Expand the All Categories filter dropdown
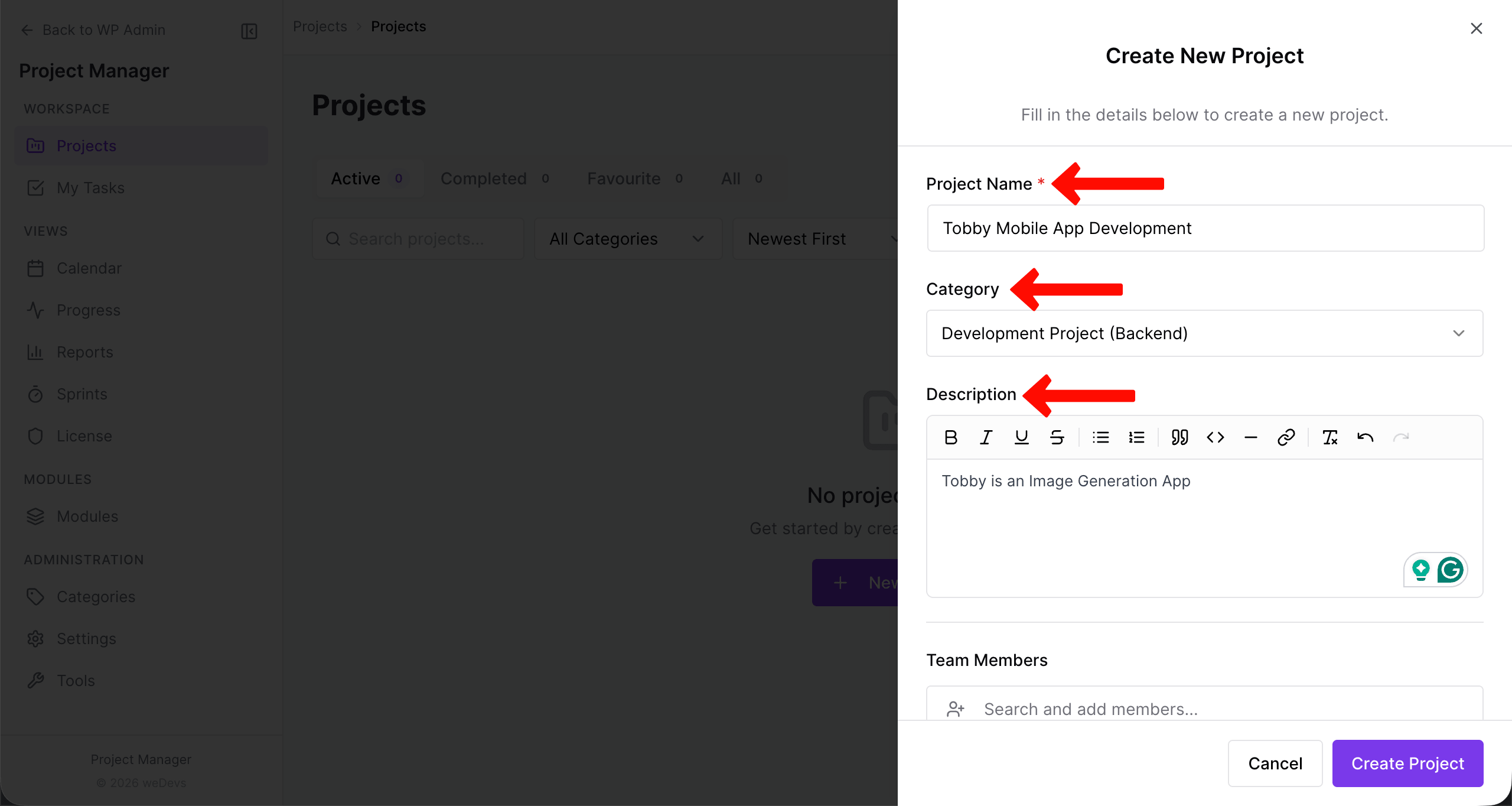Screen dimensions: 1512x806 [x=627, y=239]
